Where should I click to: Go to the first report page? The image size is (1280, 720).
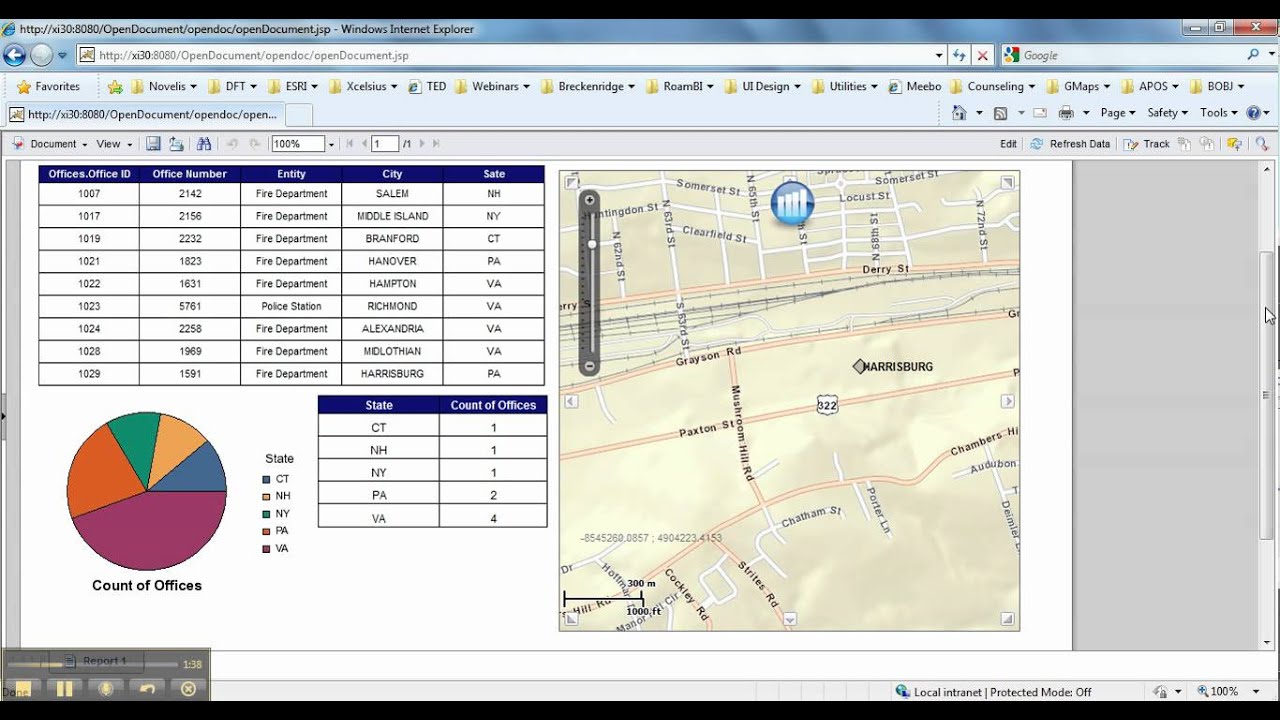pyautogui.click(x=349, y=144)
